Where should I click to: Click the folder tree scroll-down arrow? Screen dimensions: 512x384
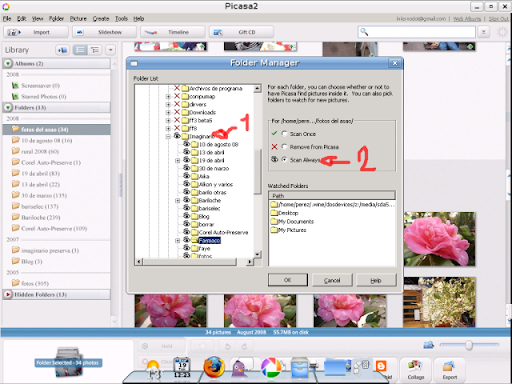coord(257,254)
